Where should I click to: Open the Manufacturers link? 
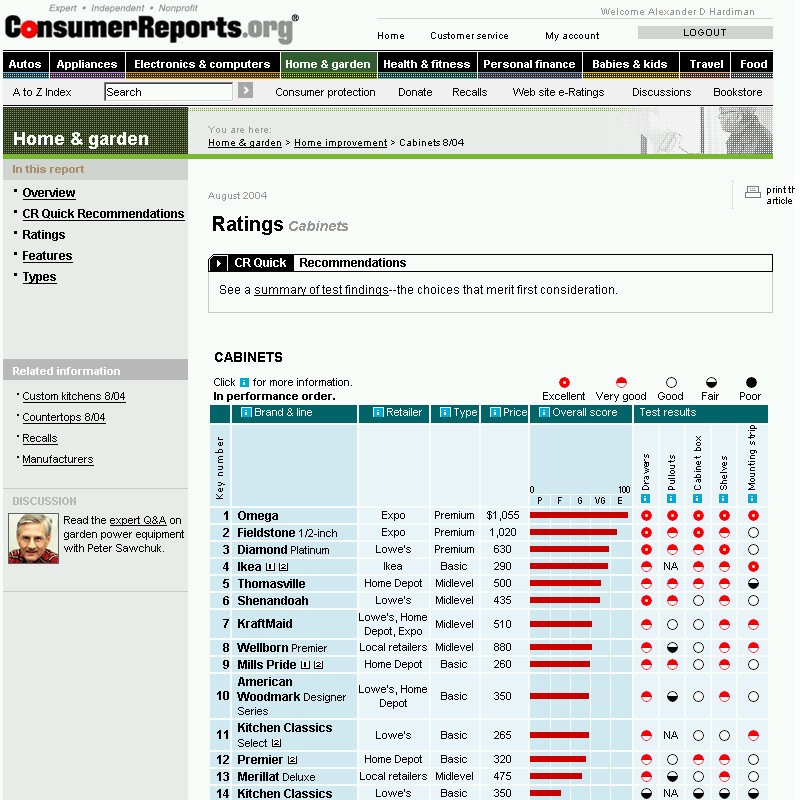(x=58, y=459)
